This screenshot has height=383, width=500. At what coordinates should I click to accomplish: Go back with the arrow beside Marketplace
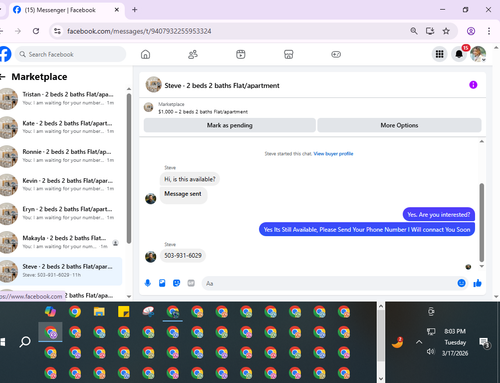pyautogui.click(x=3, y=77)
